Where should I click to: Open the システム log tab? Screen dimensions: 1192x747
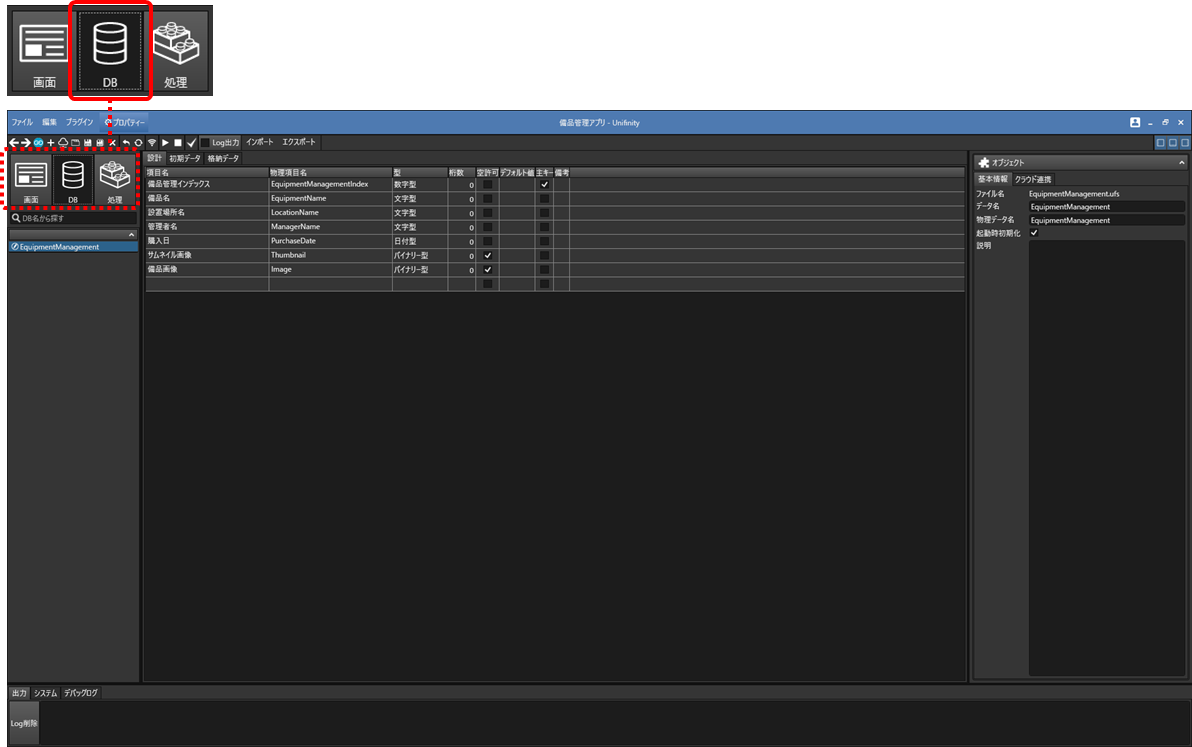(46, 693)
